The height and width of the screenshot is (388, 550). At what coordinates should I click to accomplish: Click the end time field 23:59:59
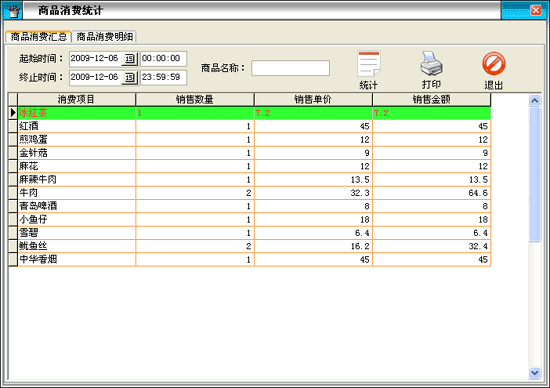pyautogui.click(x=163, y=78)
